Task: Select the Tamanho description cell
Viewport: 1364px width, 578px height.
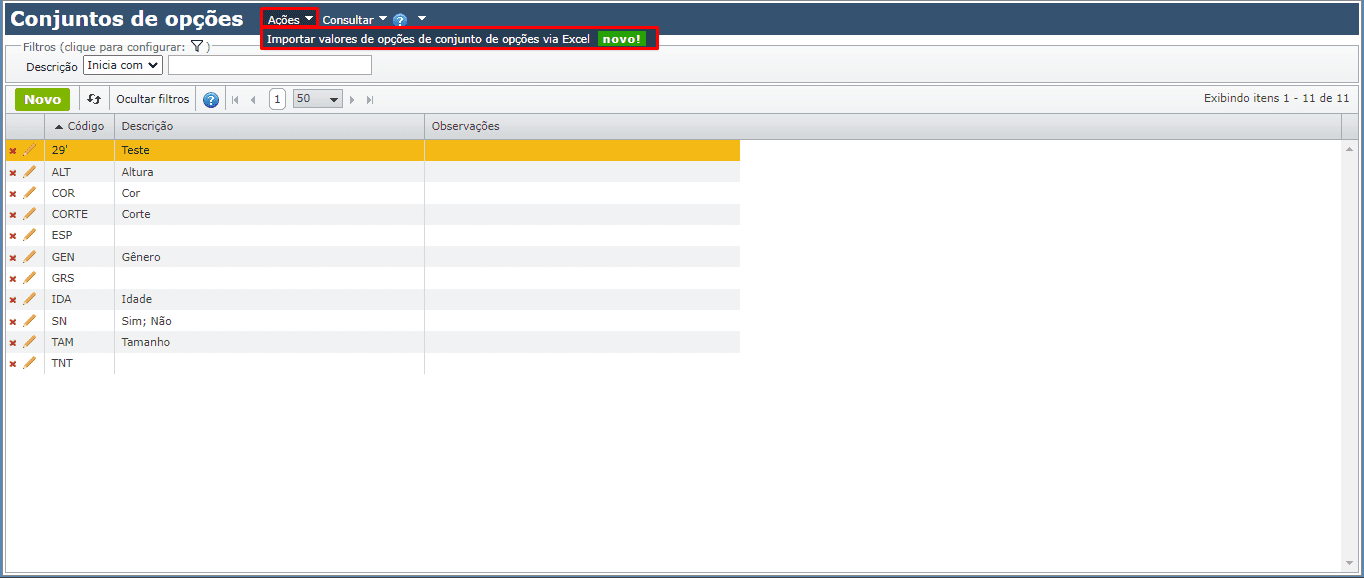Action: [x=269, y=342]
